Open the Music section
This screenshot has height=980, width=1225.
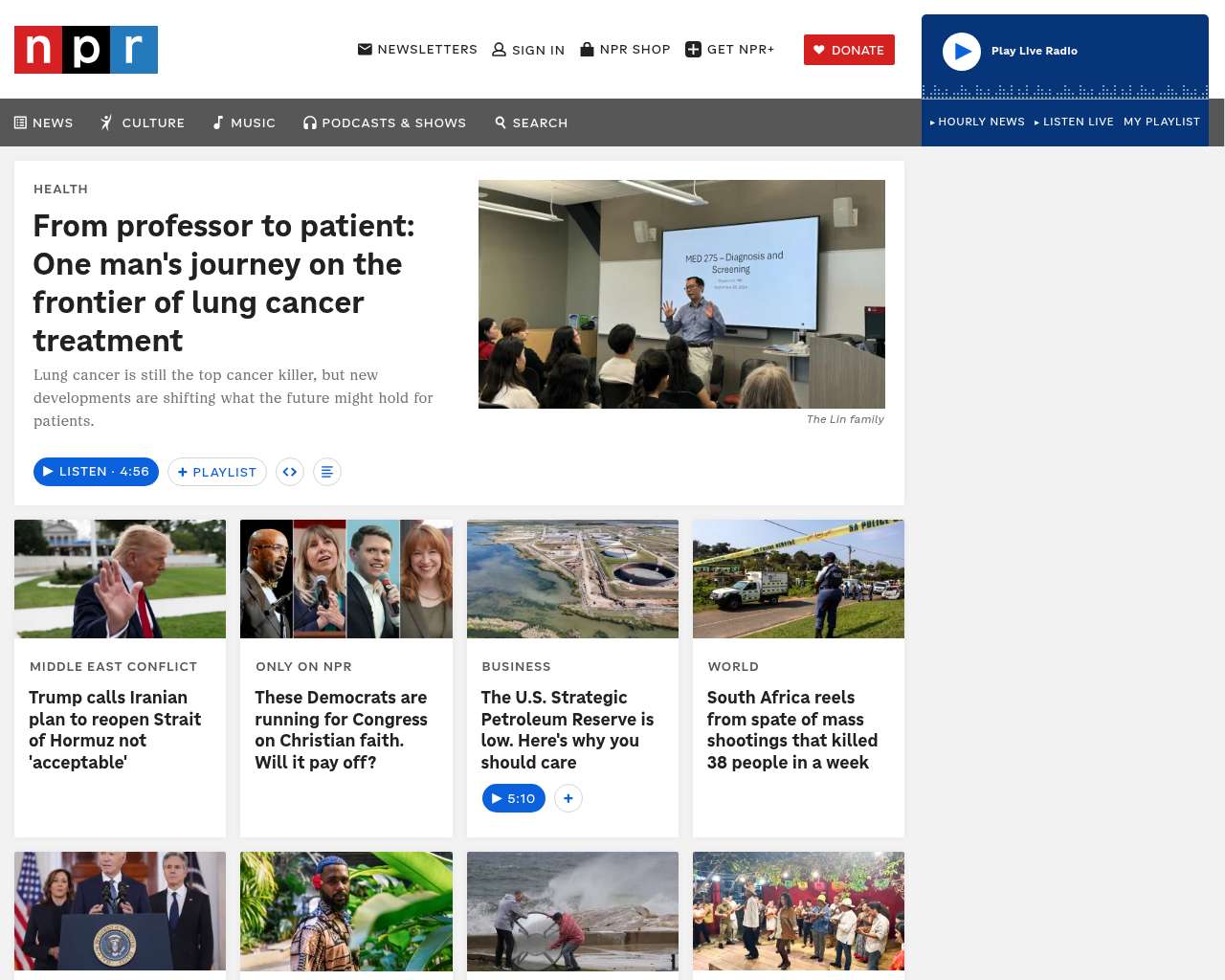tap(244, 122)
